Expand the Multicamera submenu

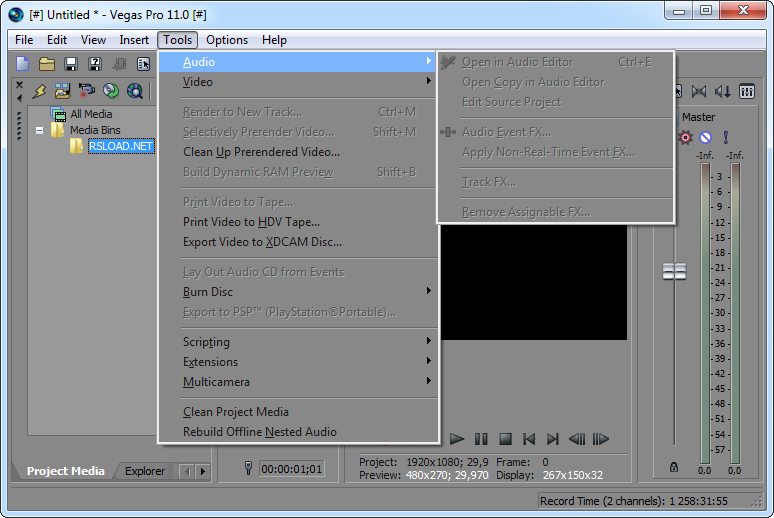299,381
